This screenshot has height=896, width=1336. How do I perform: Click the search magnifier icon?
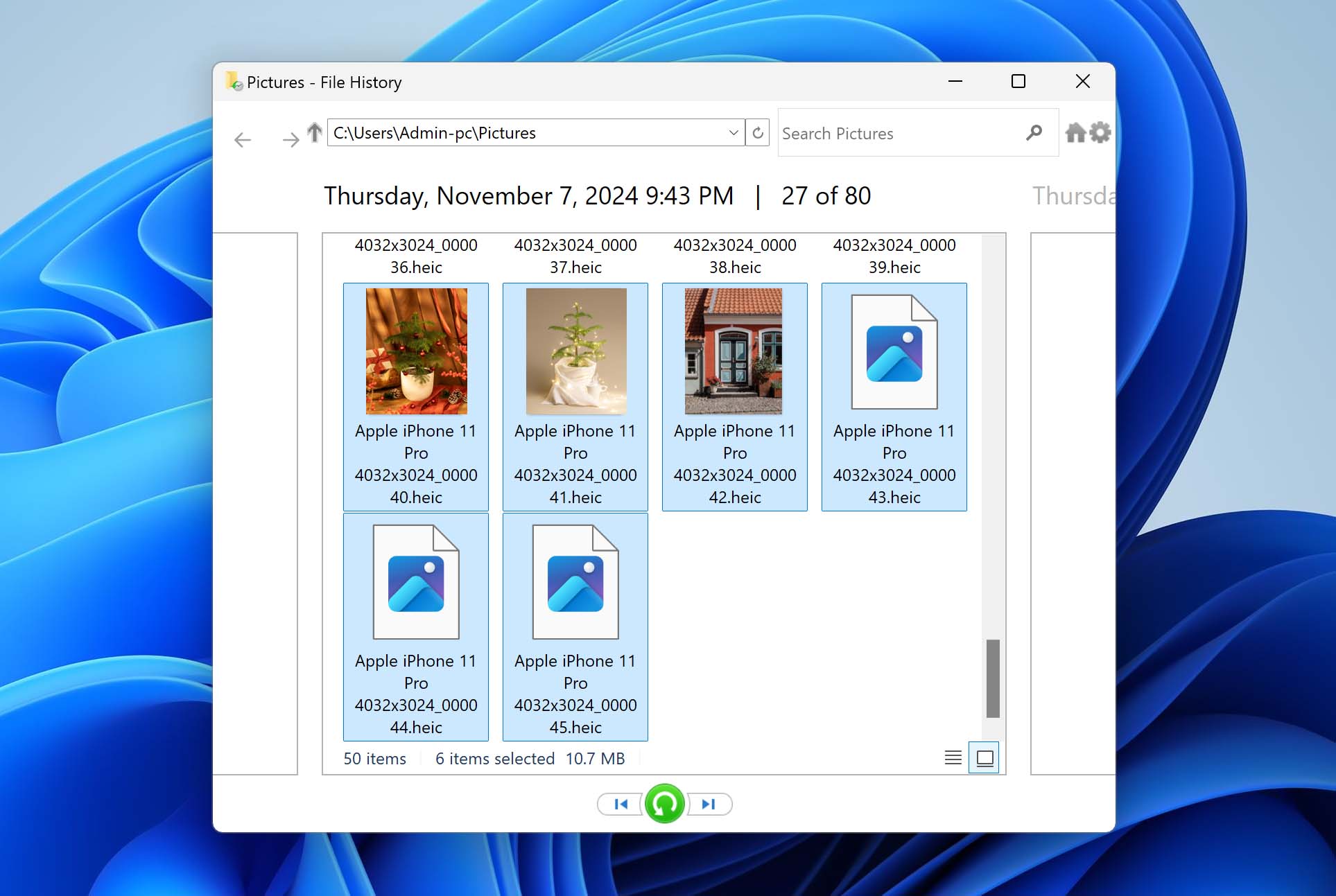coord(1034,132)
